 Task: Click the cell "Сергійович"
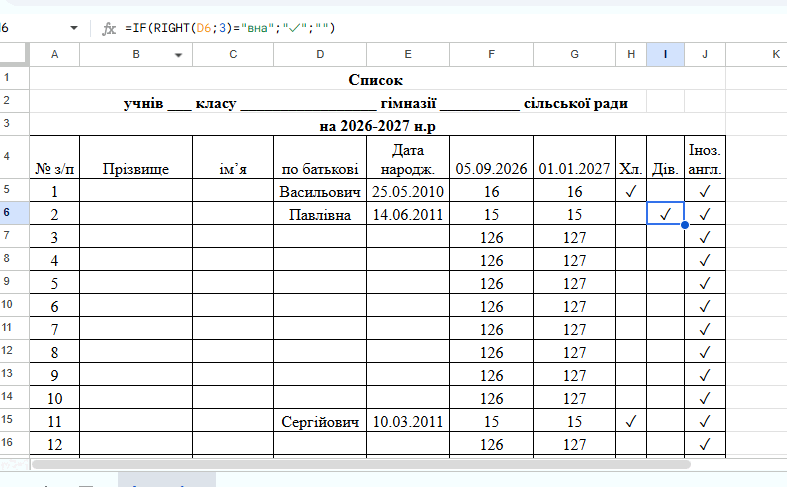pos(320,421)
